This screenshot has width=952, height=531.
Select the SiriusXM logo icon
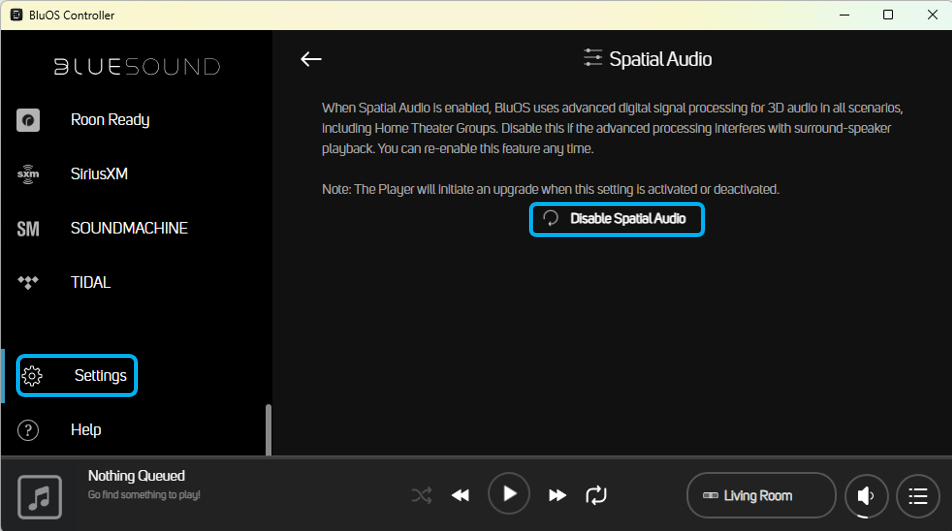pyautogui.click(x=29, y=174)
